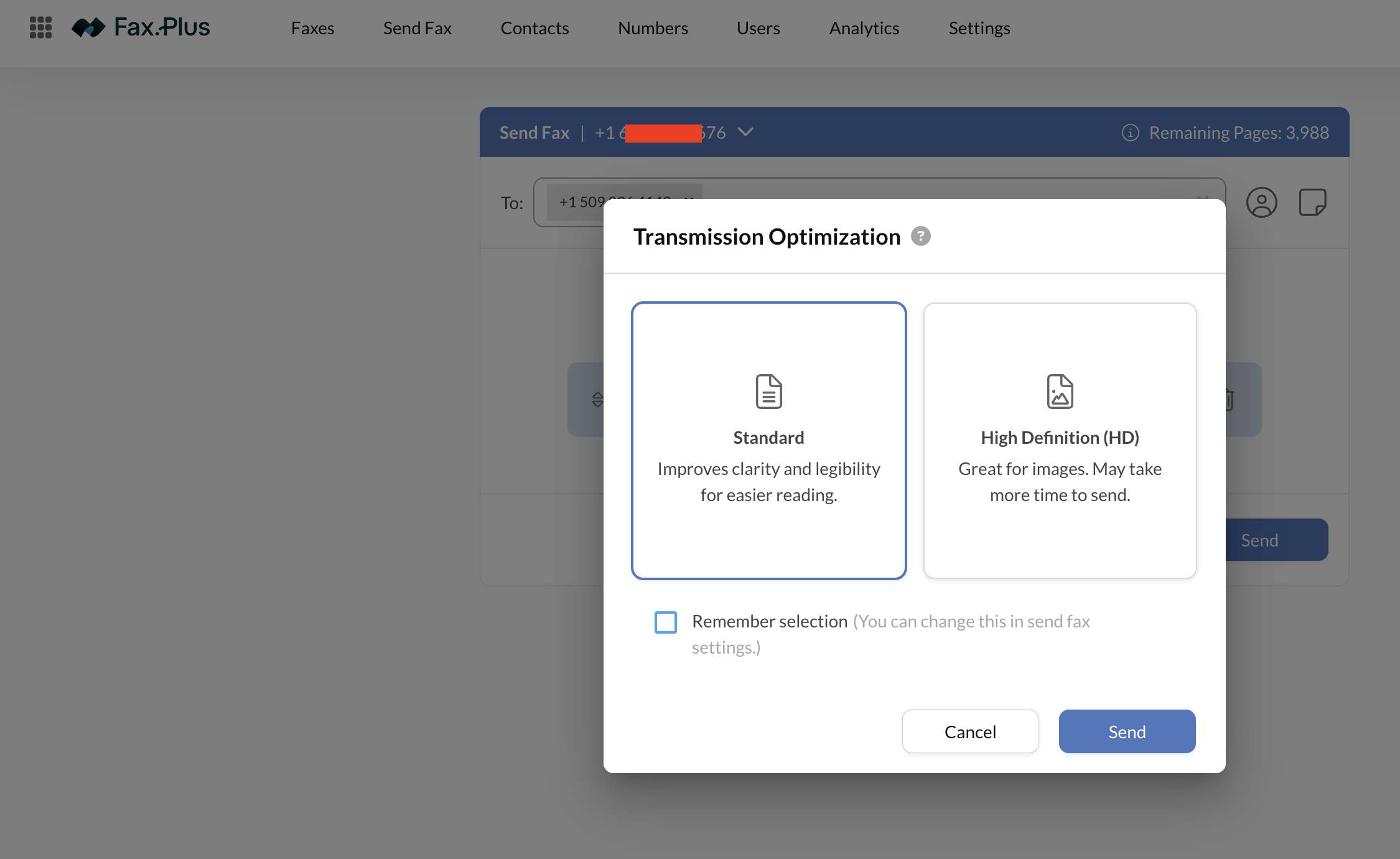Open the Faxes menu
Screen dimensions: 1400x859
coord(312,28)
